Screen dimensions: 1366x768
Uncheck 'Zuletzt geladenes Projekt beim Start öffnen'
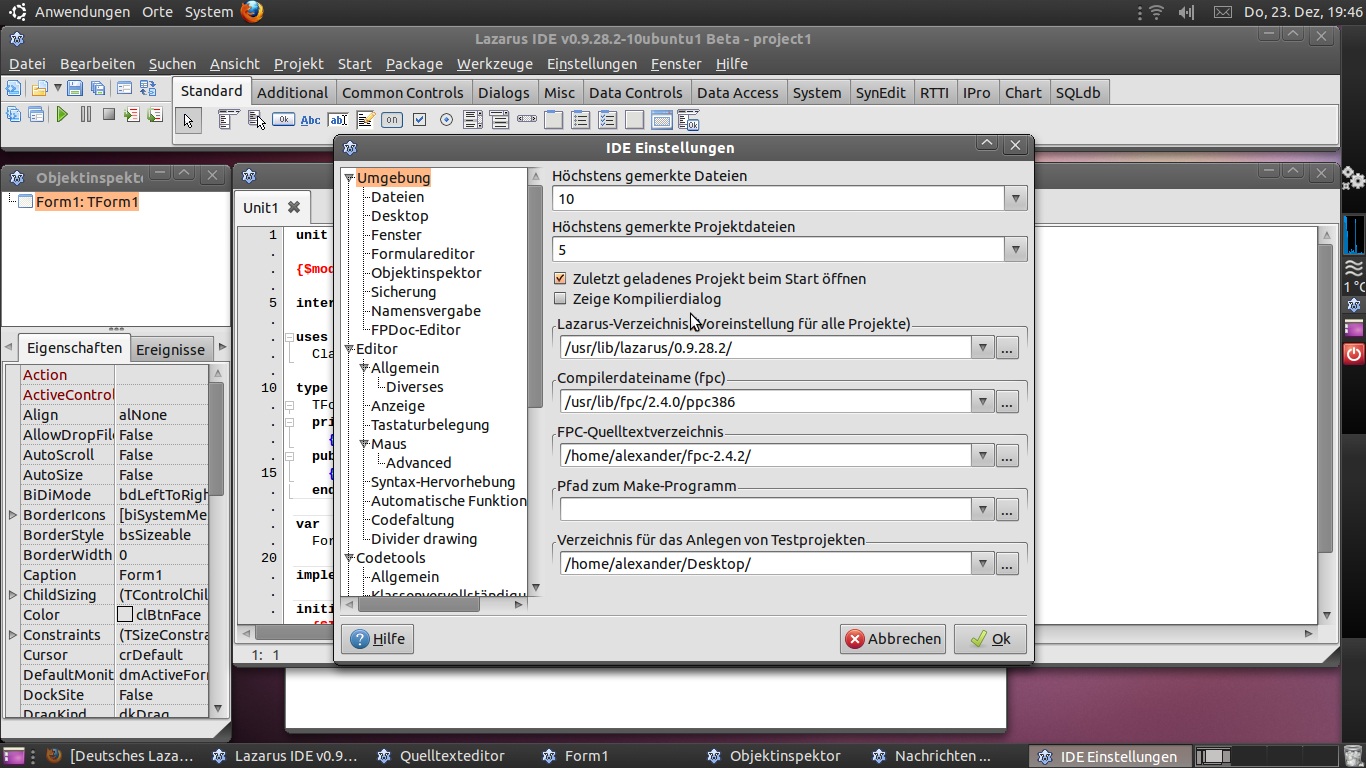click(560, 279)
